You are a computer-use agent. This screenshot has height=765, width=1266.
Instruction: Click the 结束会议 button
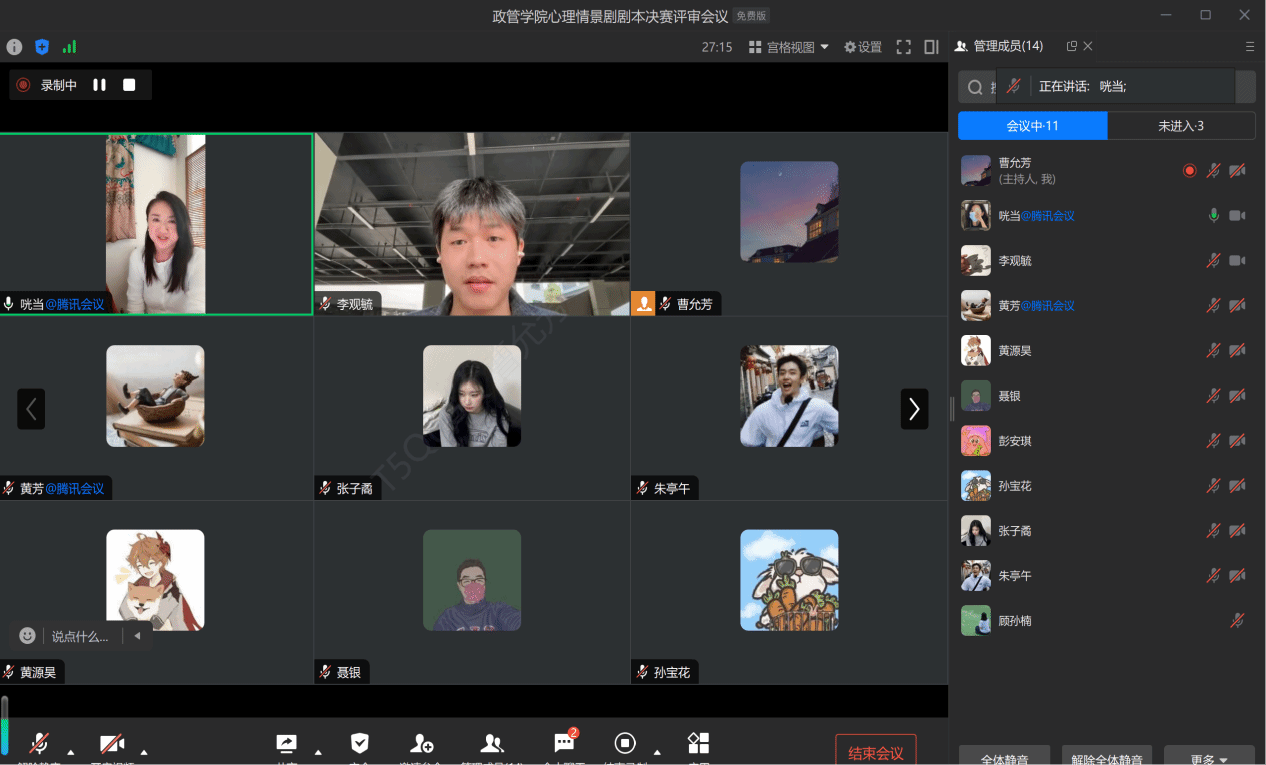pos(875,753)
